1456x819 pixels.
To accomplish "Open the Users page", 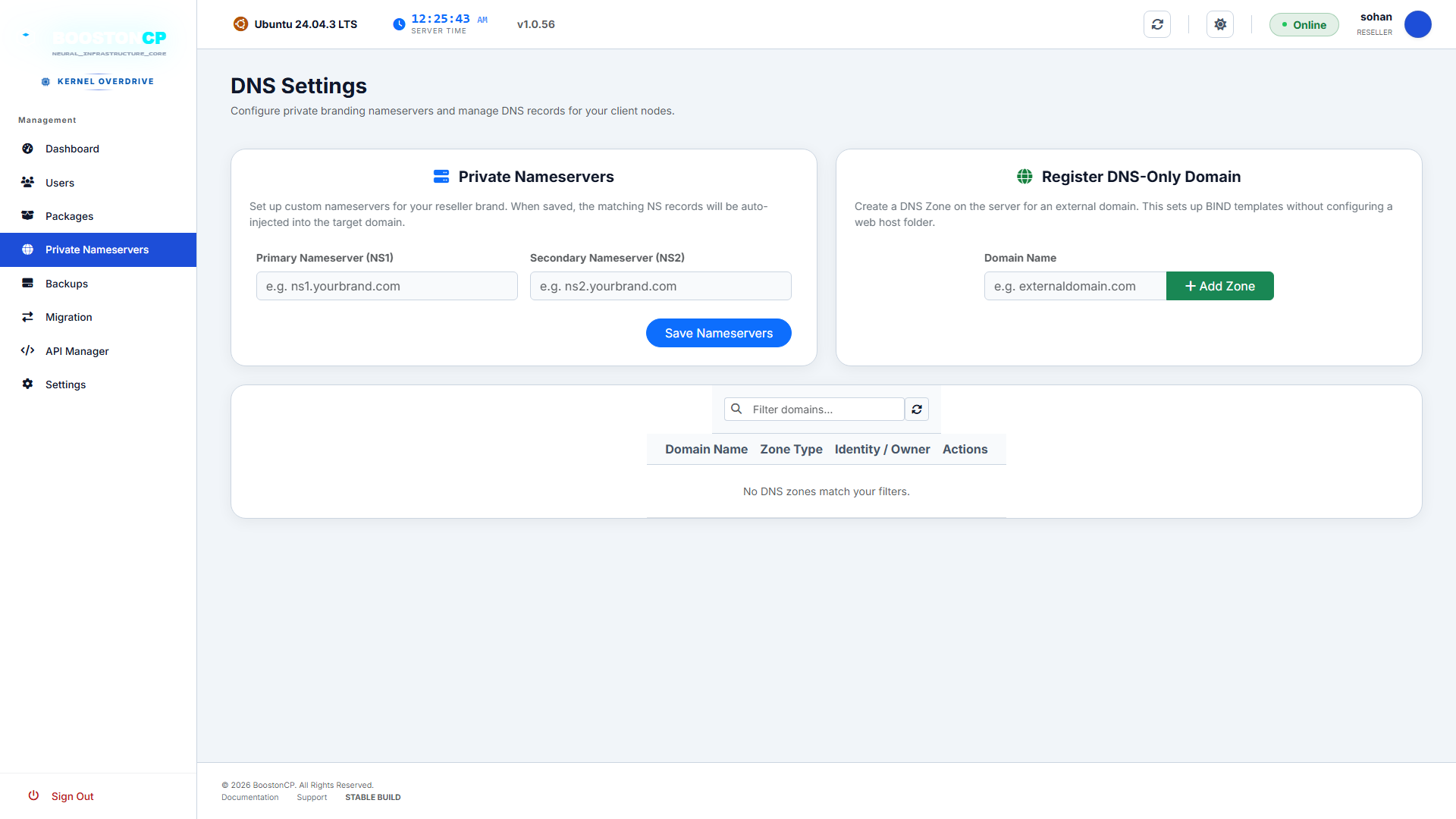I will click(x=99, y=183).
